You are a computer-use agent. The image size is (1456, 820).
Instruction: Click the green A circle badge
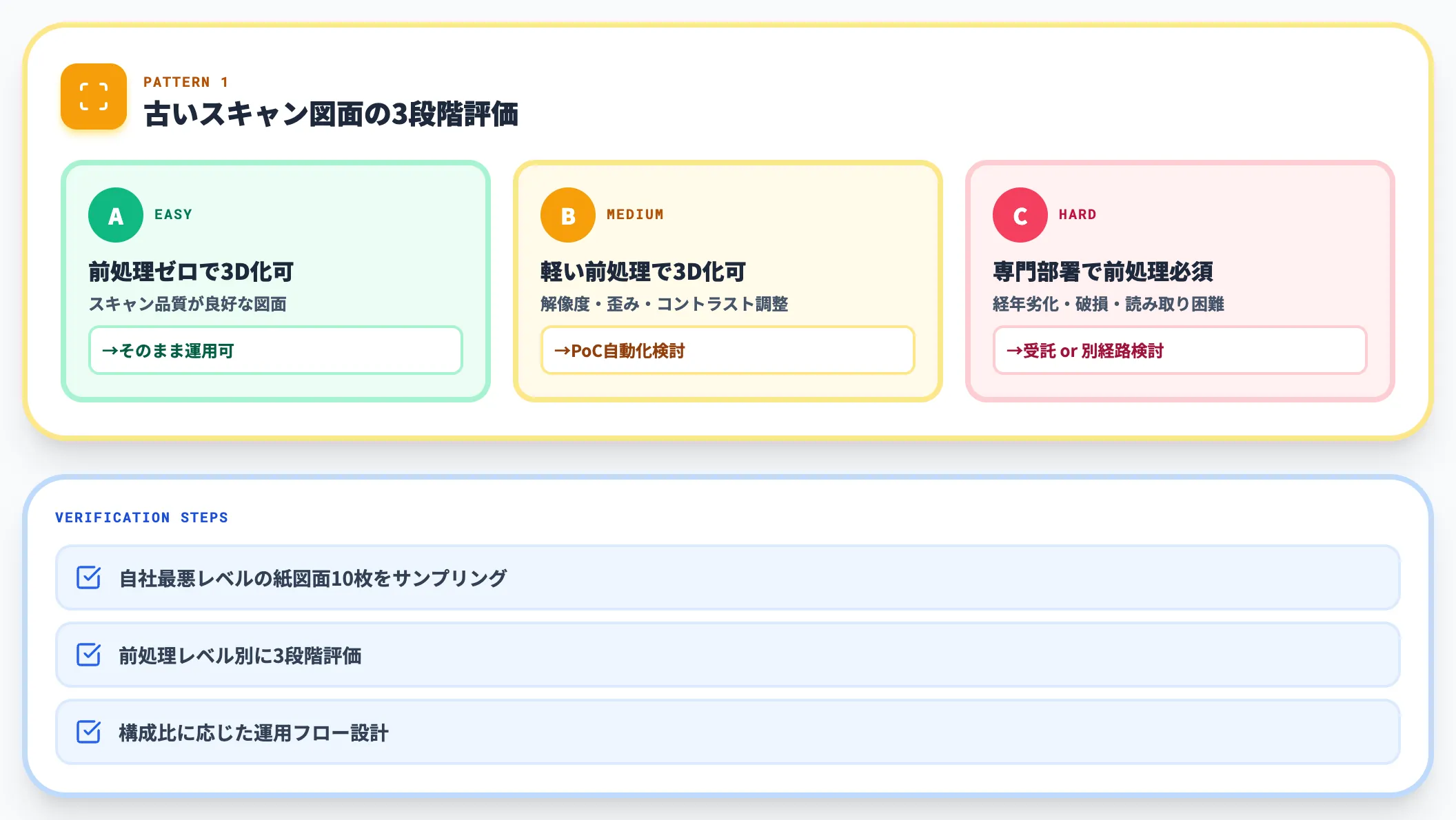[116, 215]
